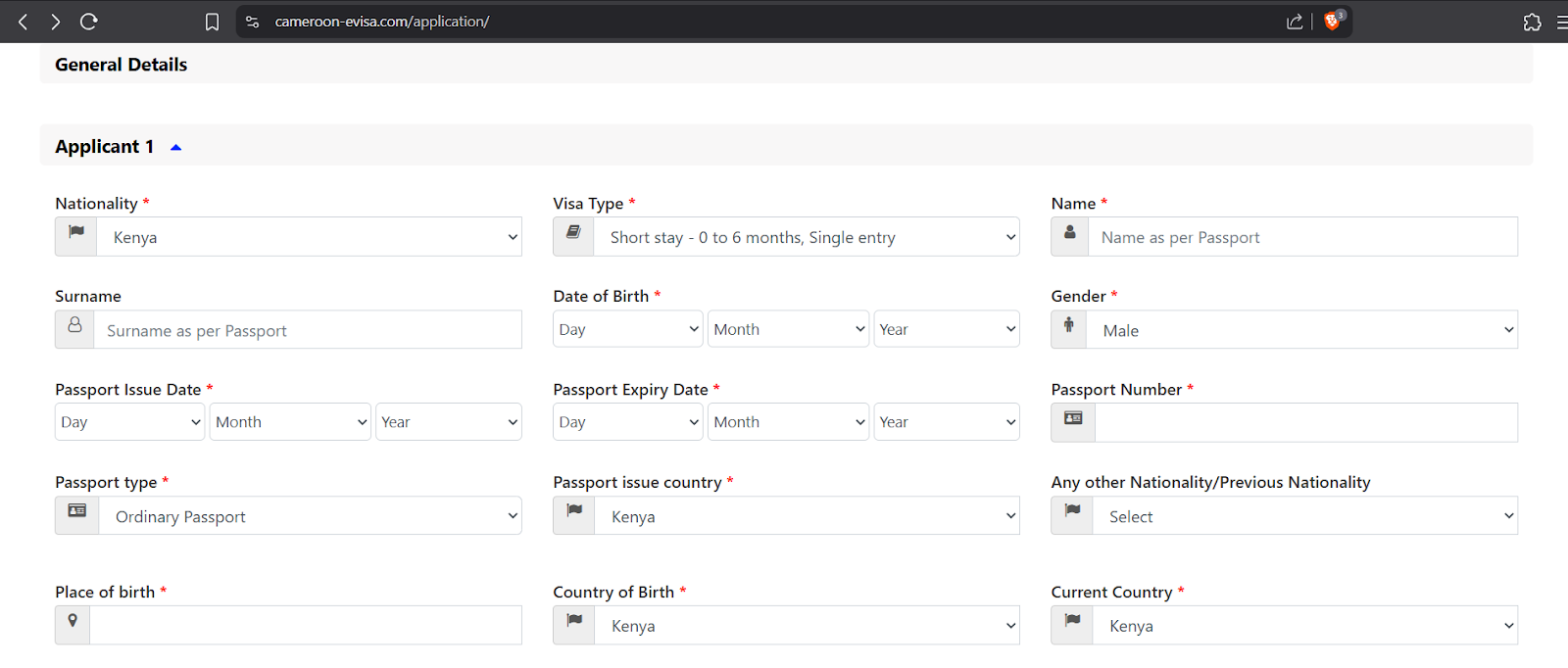Viewport: 1568px width, 668px height.
Task: Click the browser back arrow
Action: coord(23,22)
